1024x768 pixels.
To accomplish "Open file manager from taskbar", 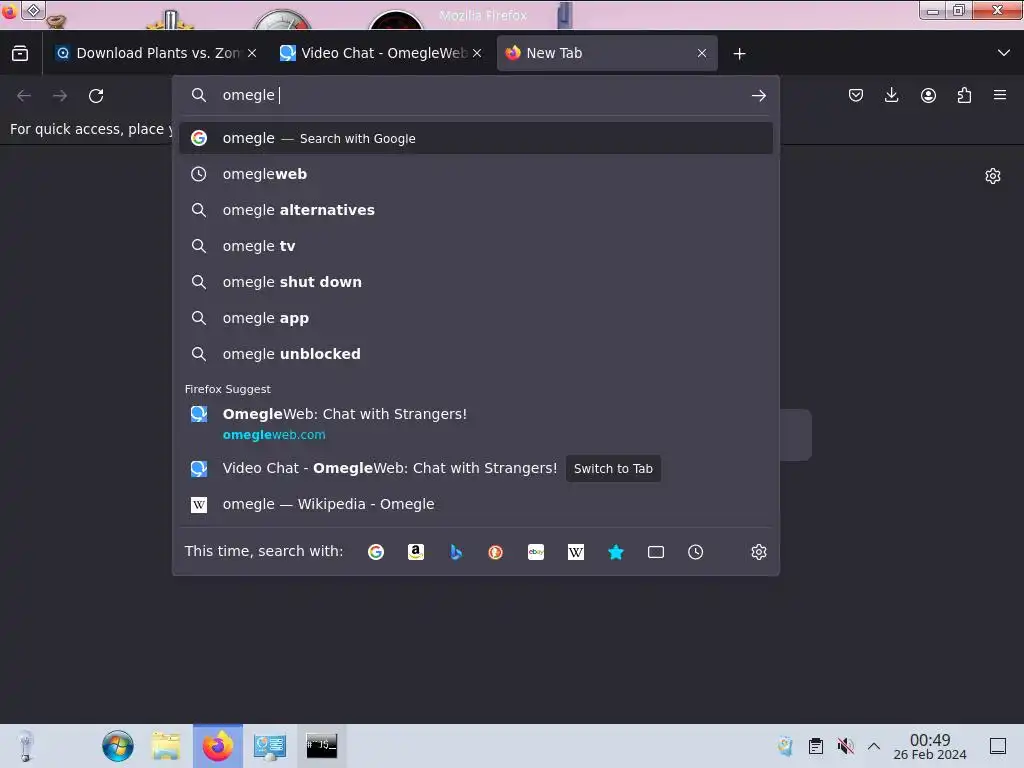I will pos(166,746).
